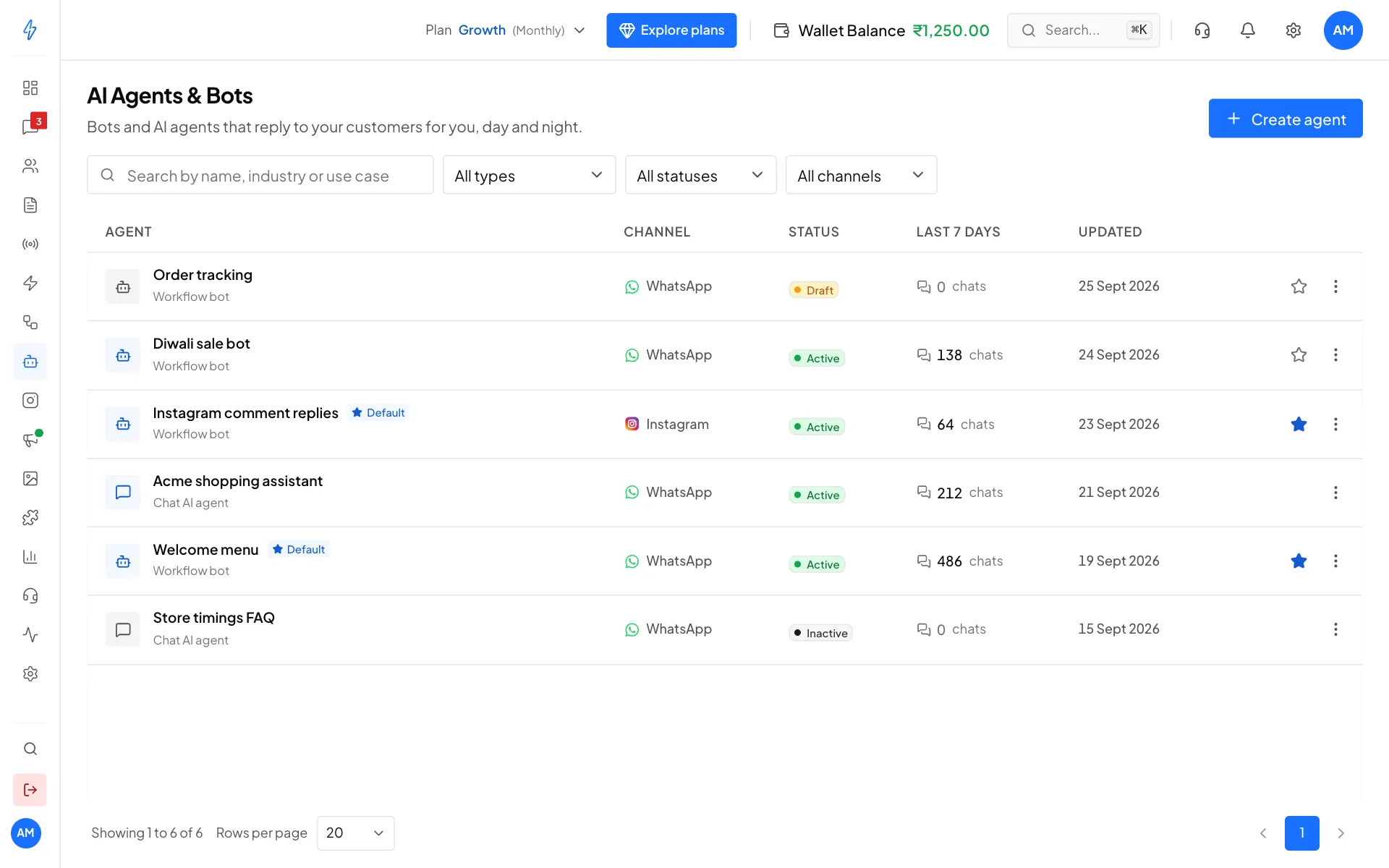Viewport: 1389px width, 868px height.
Task: Click the global Search box in top bar
Action: point(1083,30)
